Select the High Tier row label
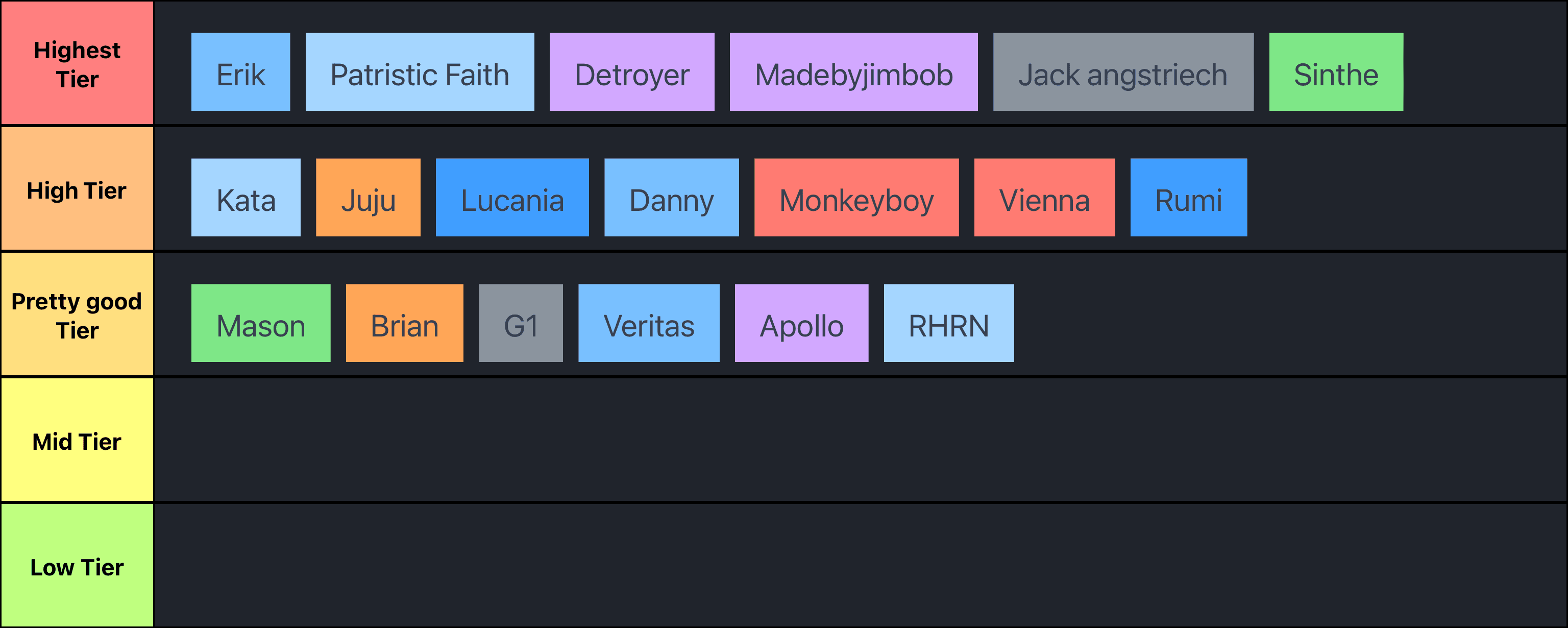The image size is (1568, 628). 77,190
